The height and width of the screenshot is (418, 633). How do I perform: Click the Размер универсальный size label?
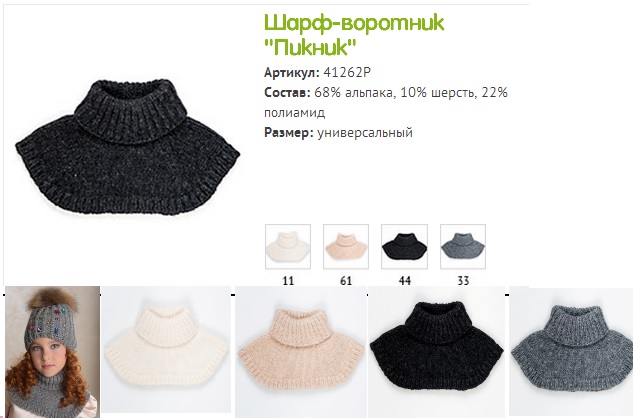(338, 132)
